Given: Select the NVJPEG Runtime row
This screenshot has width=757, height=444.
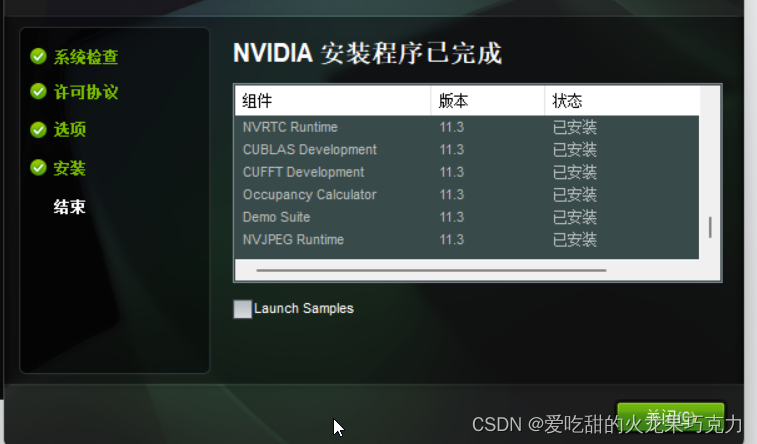Looking at the screenshot, I should point(467,239).
